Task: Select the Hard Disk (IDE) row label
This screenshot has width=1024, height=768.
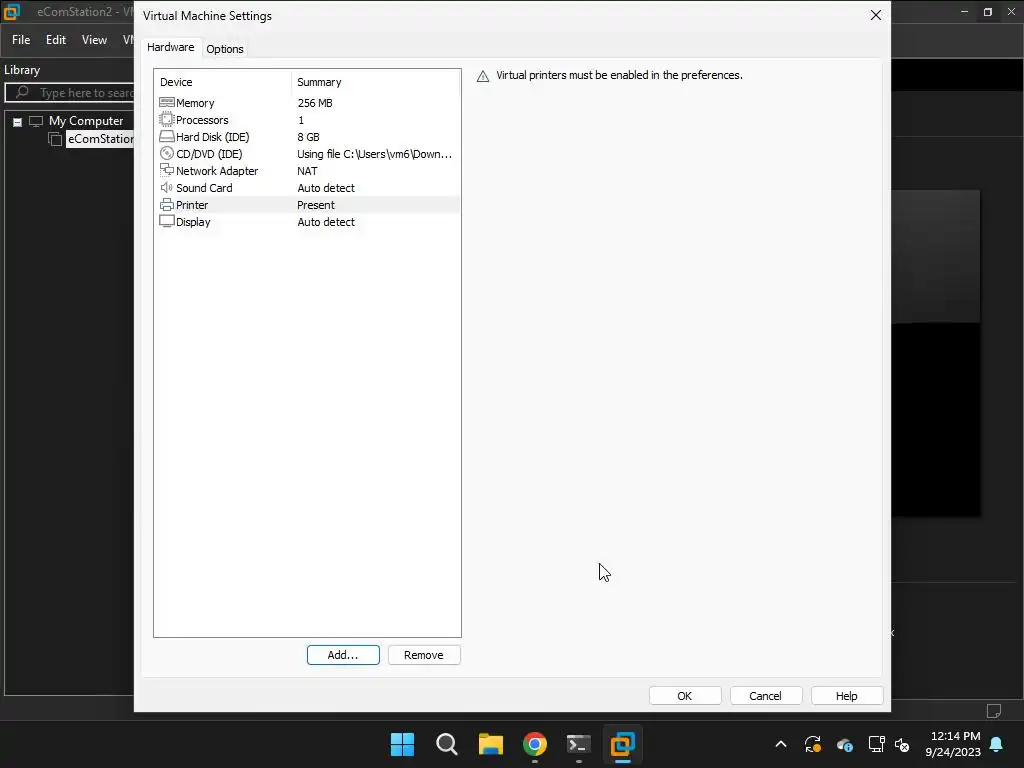Action: click(212, 137)
